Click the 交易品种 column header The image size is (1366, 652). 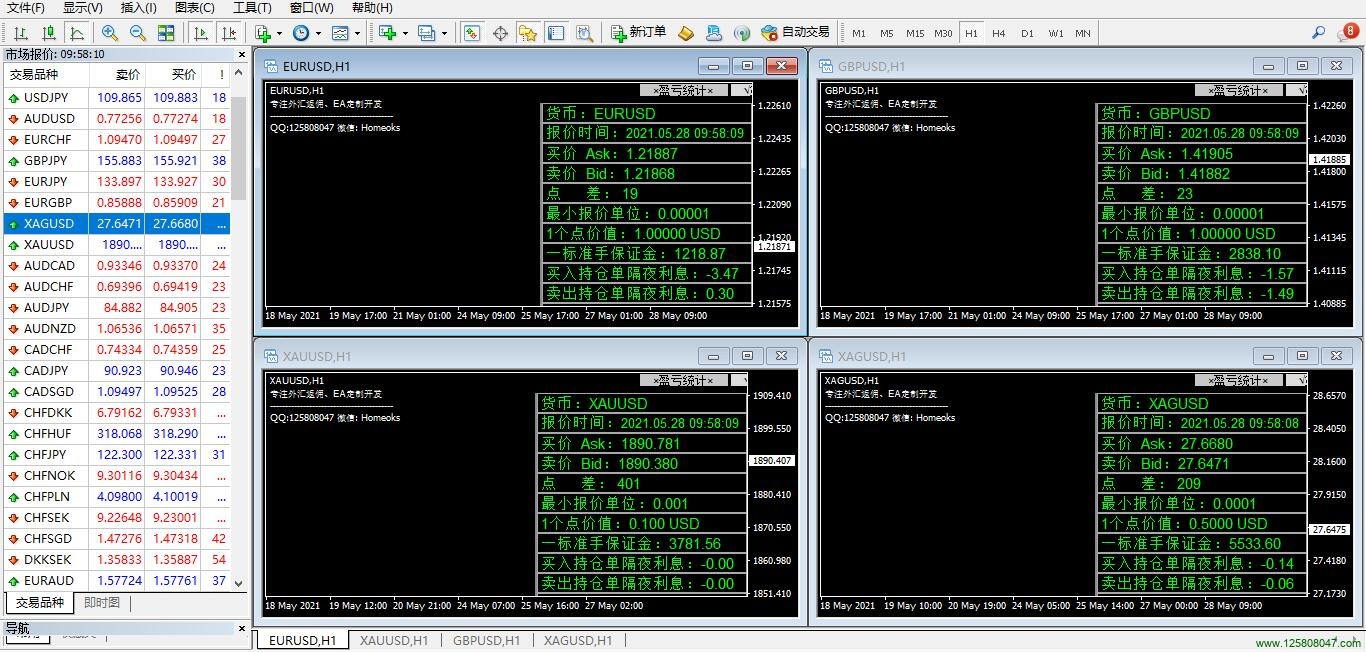46,75
